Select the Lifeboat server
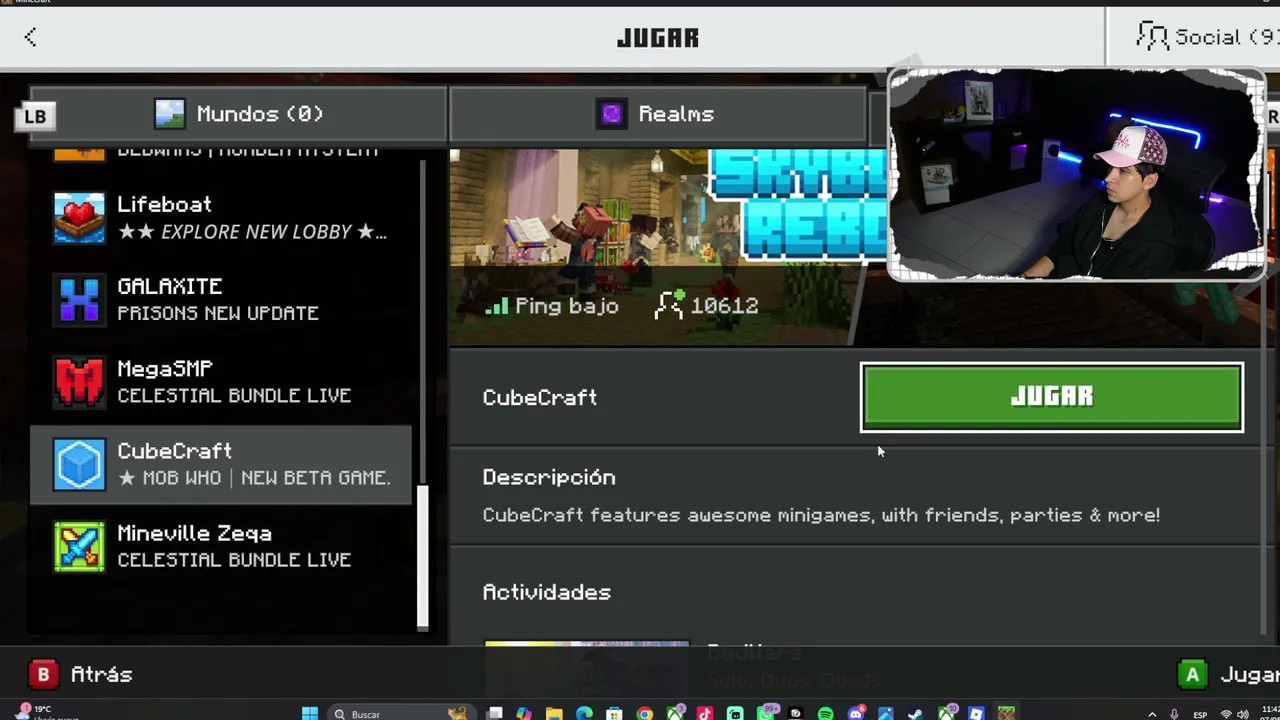Viewport: 1280px width, 720px height. coord(220,217)
